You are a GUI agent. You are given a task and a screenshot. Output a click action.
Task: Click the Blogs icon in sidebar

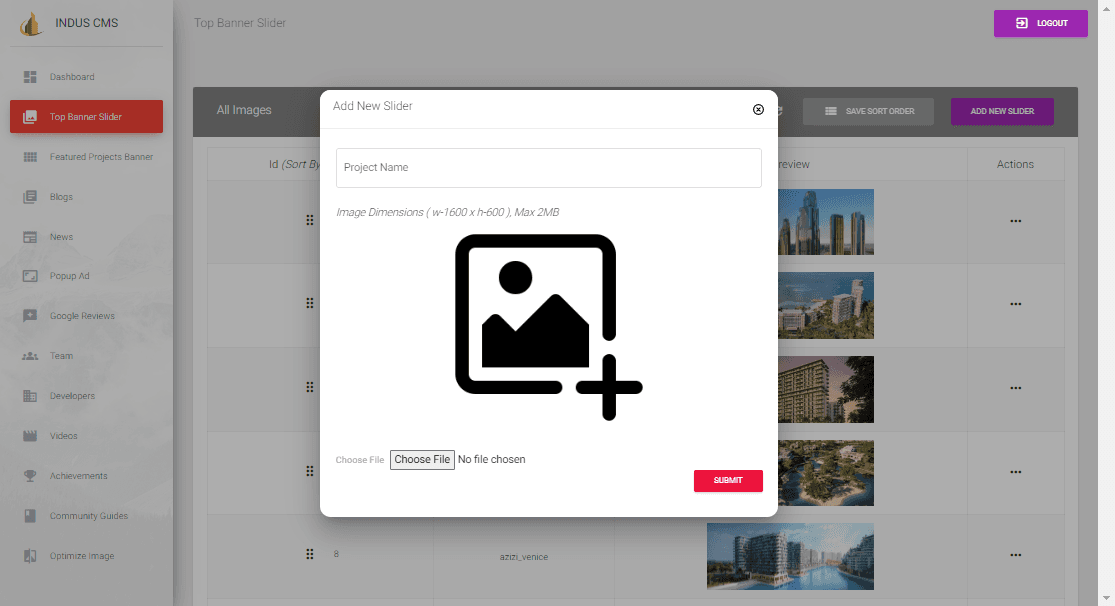click(x=30, y=197)
